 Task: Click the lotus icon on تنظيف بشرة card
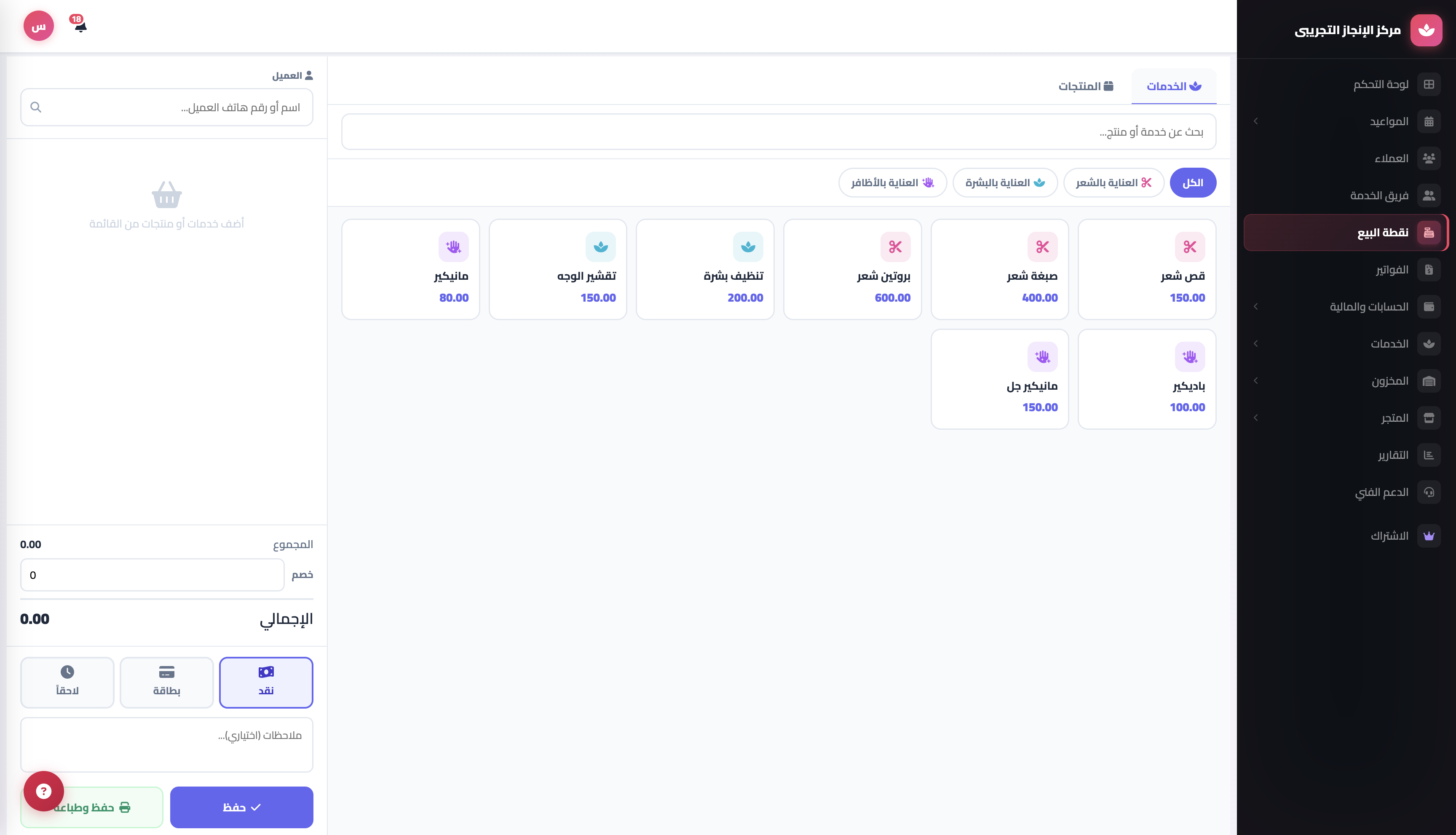[x=748, y=246]
